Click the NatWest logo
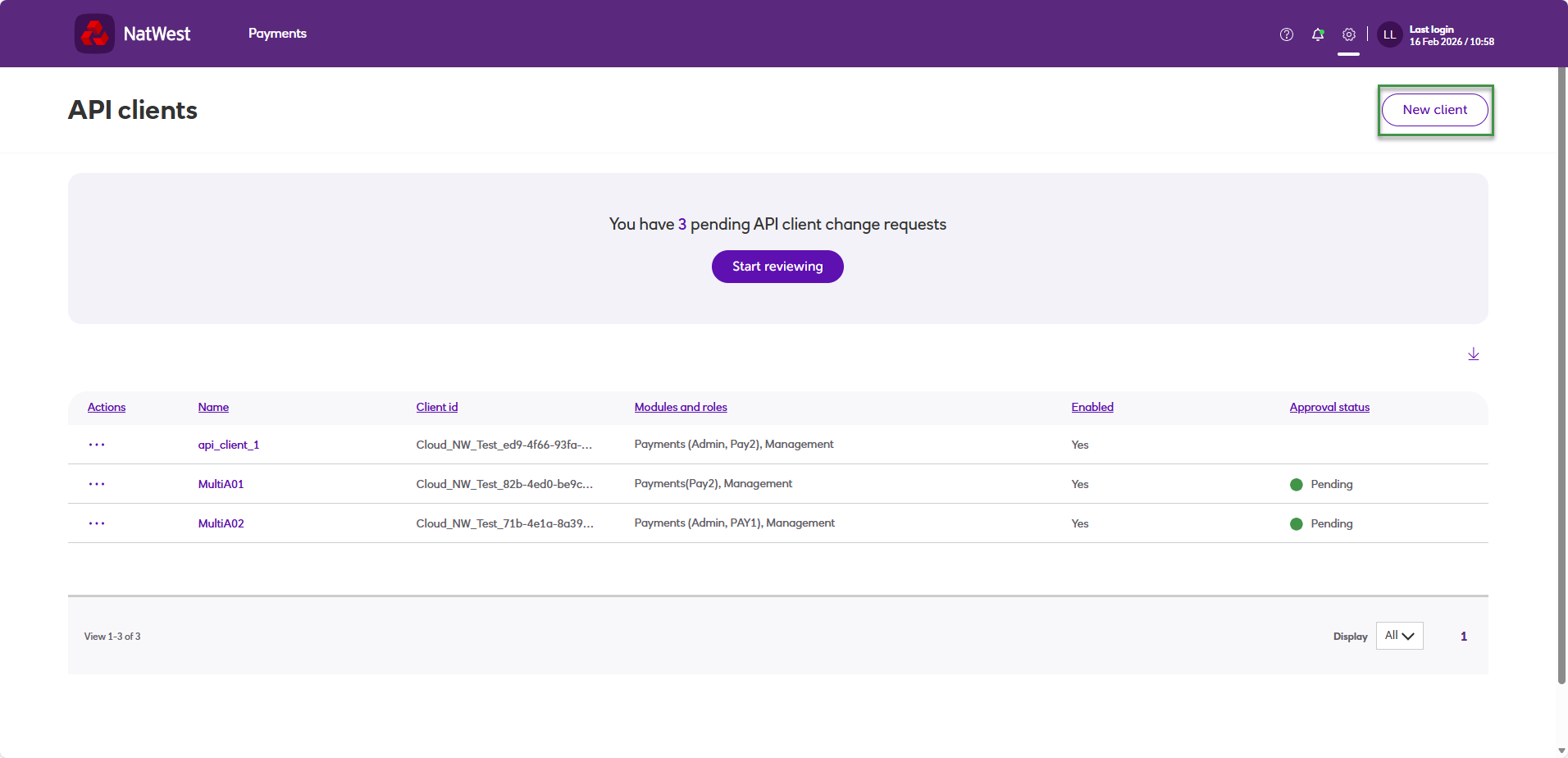Viewport: 1568px width, 758px height. click(x=133, y=34)
